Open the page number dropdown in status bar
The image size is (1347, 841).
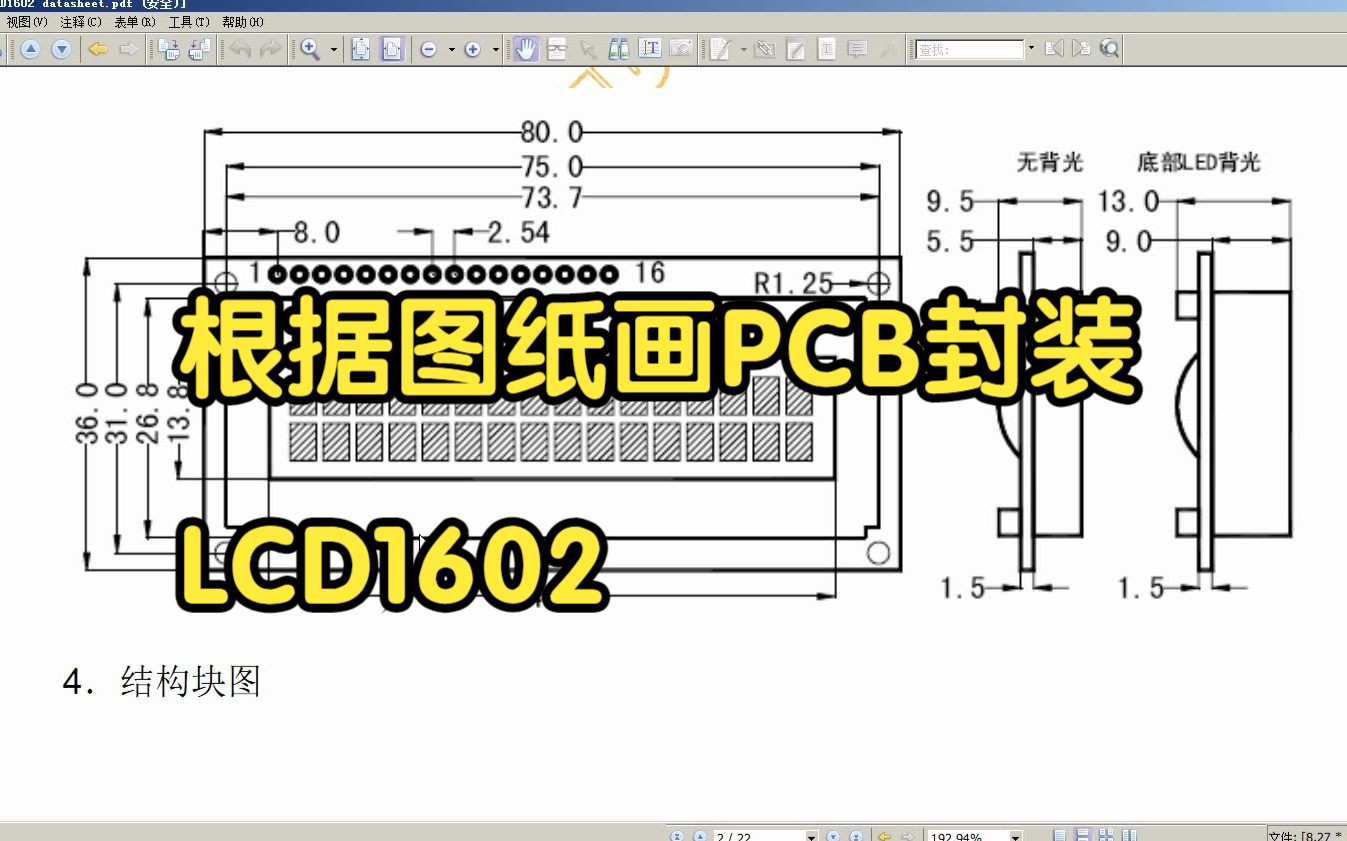(812, 836)
